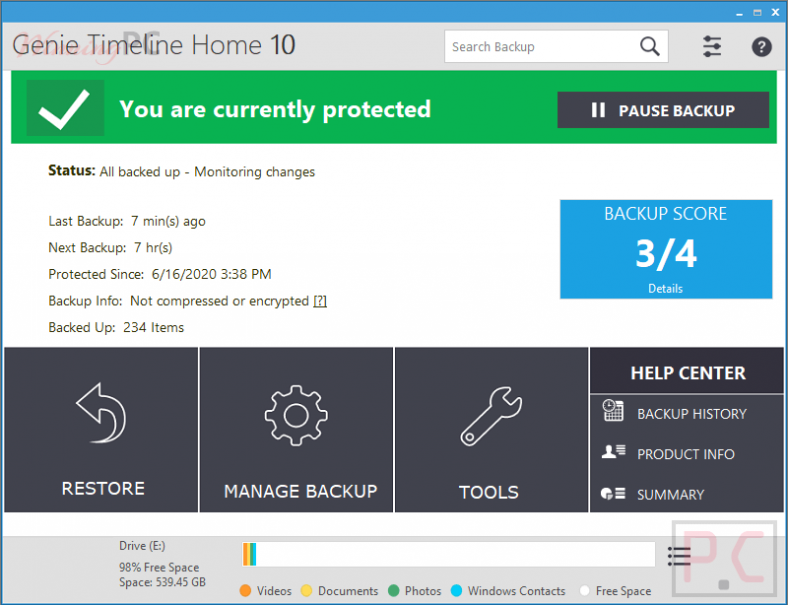
Task: Click status 'All backed up - Monitoring changes'
Action: tap(207, 172)
